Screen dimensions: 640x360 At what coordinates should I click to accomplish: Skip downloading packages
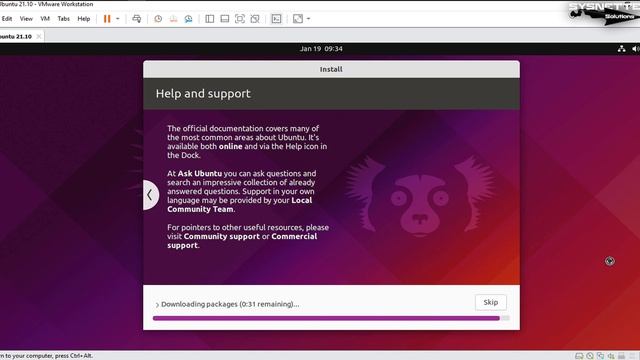click(491, 302)
